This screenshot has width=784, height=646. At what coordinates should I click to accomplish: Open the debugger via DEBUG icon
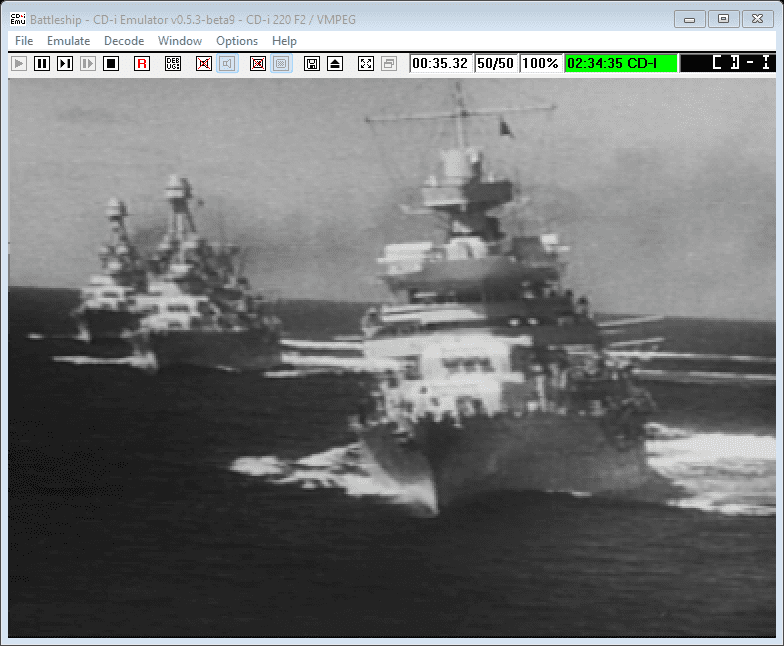click(173, 63)
